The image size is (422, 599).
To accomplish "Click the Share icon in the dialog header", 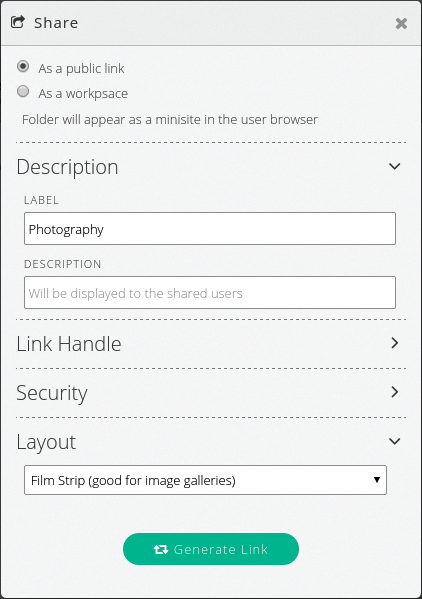I will (18, 22).
